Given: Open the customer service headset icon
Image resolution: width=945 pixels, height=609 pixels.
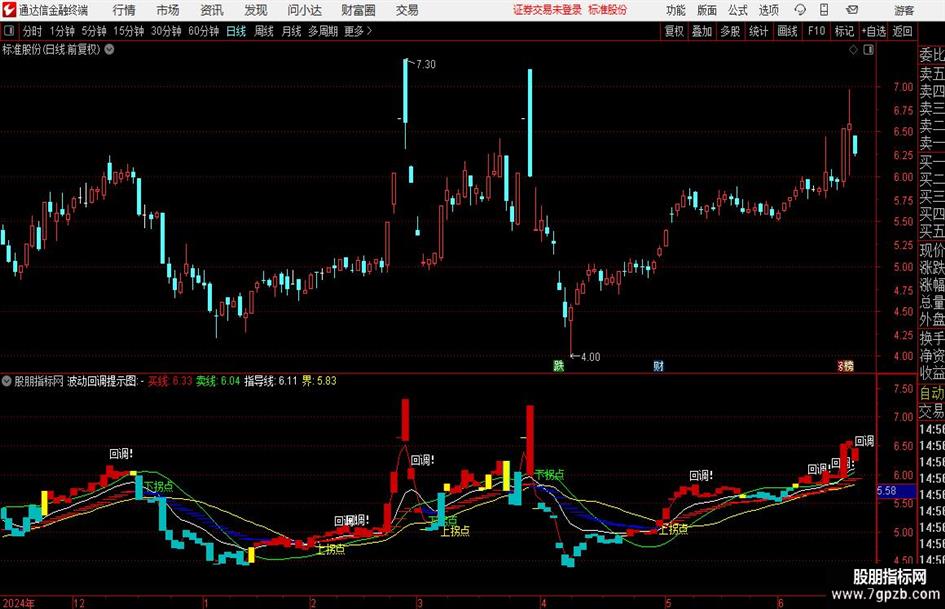Looking at the screenshot, I should [x=800, y=10].
